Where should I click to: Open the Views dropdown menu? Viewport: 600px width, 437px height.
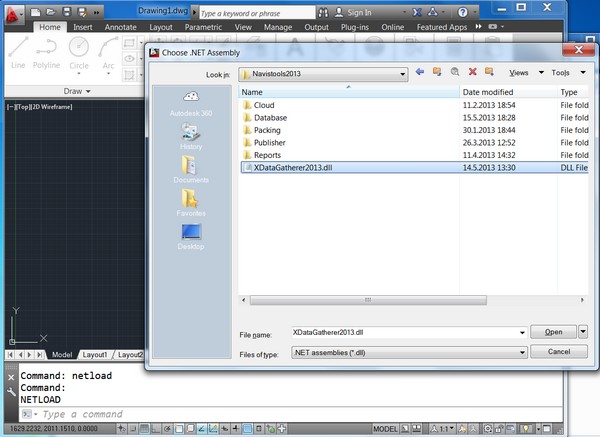525,73
